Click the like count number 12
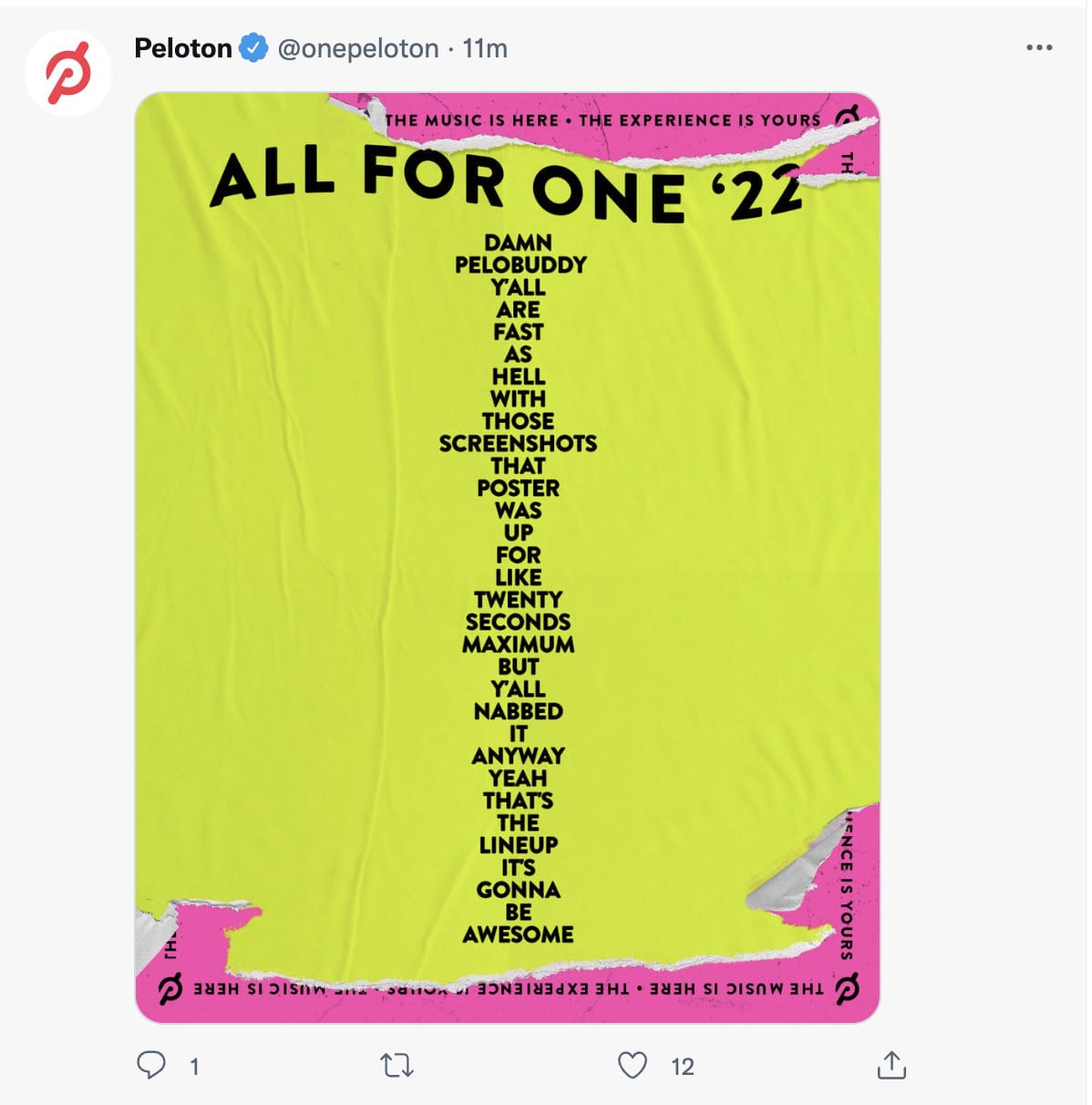This screenshot has height=1105, width=1092. pyautogui.click(x=683, y=1067)
